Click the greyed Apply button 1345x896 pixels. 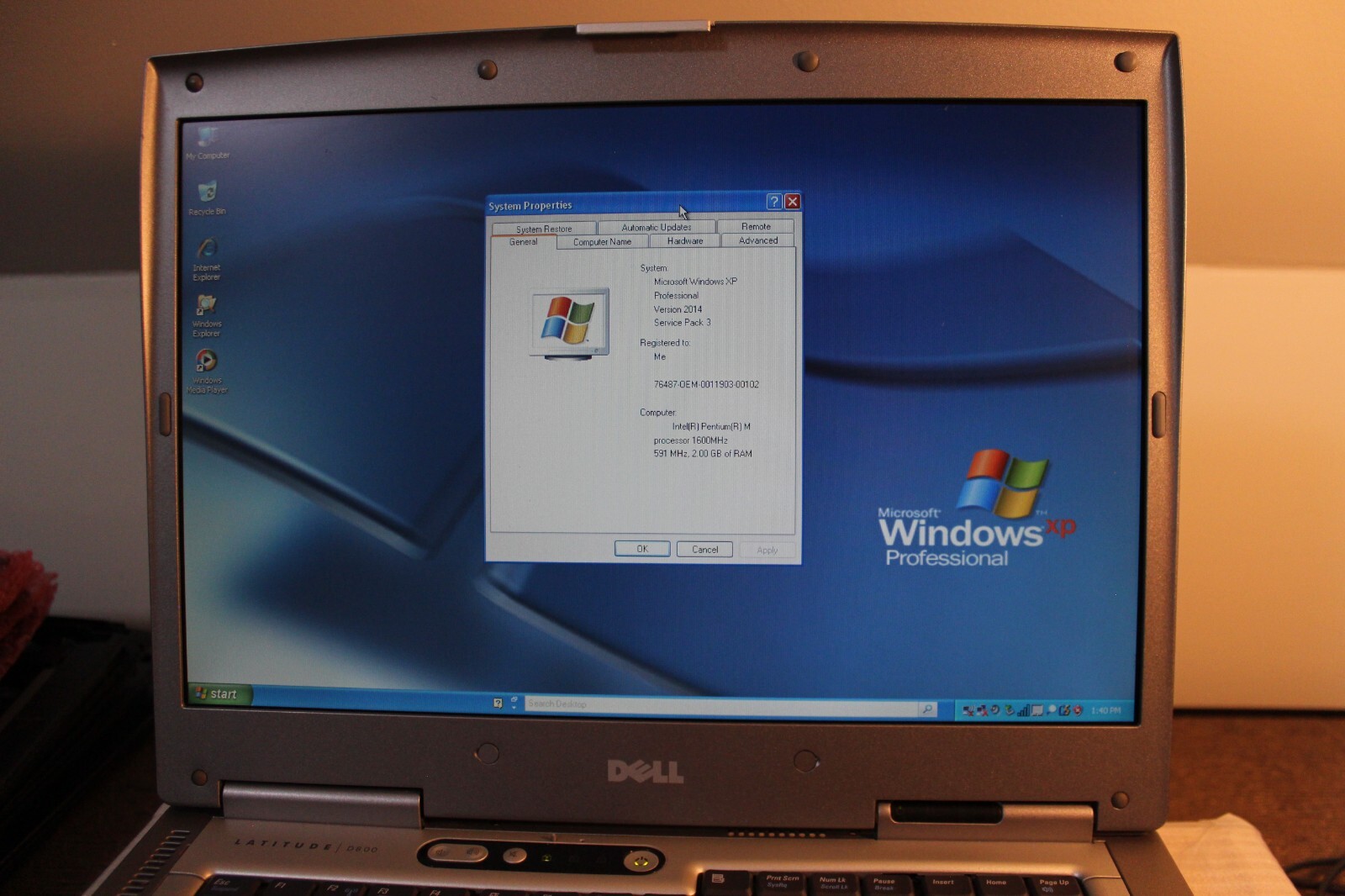point(767,551)
